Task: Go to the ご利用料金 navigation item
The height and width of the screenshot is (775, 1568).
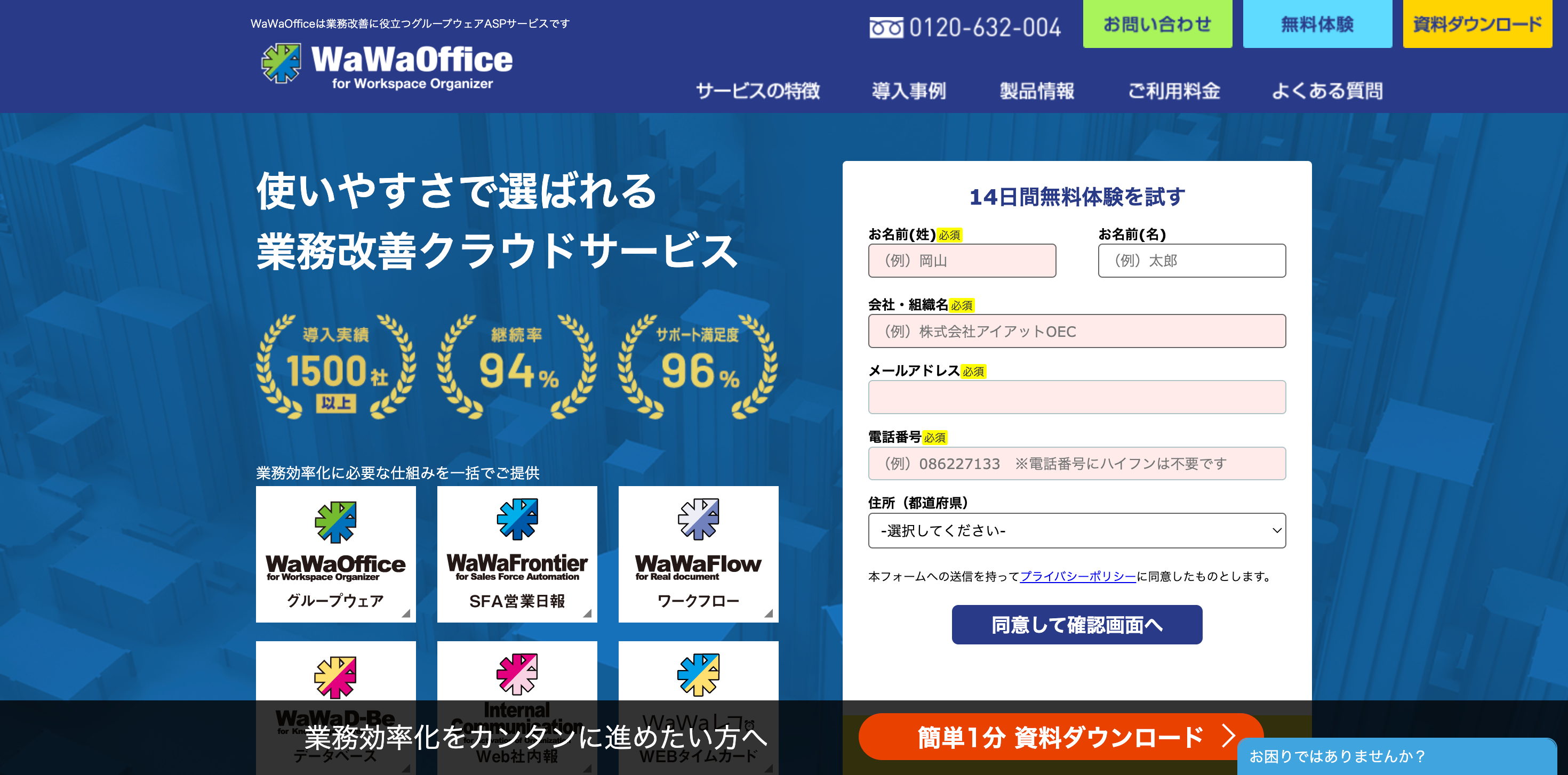Action: pyautogui.click(x=1173, y=91)
